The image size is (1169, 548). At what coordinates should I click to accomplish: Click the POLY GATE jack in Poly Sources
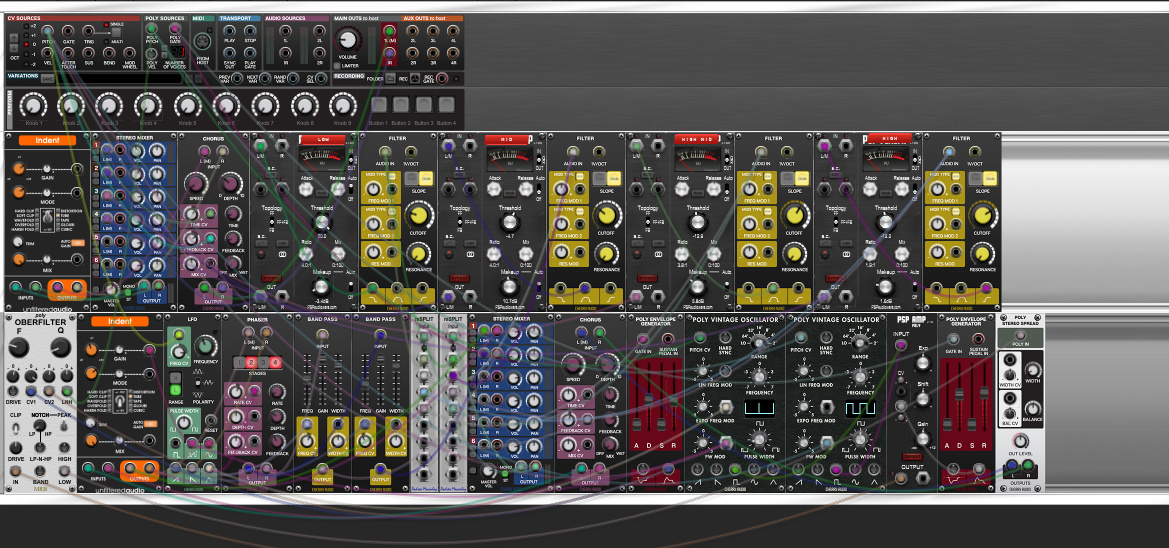[x=175, y=28]
